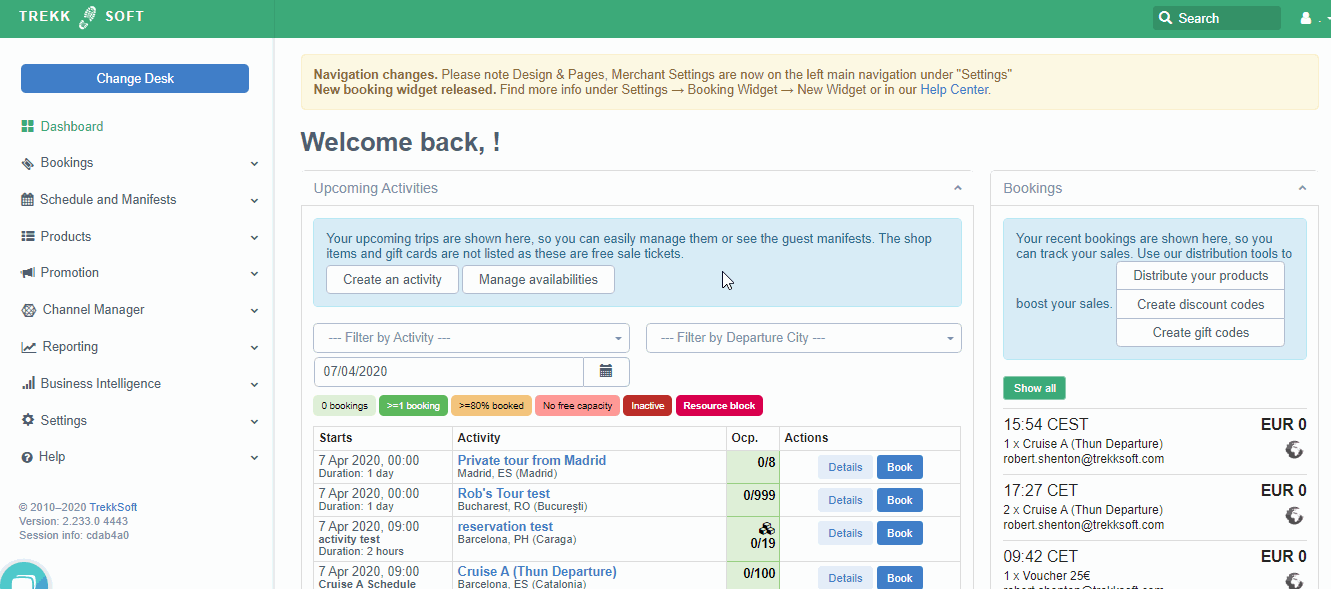The width and height of the screenshot is (1331, 589).
Task: Click the Change Desk button
Action: 135,79
